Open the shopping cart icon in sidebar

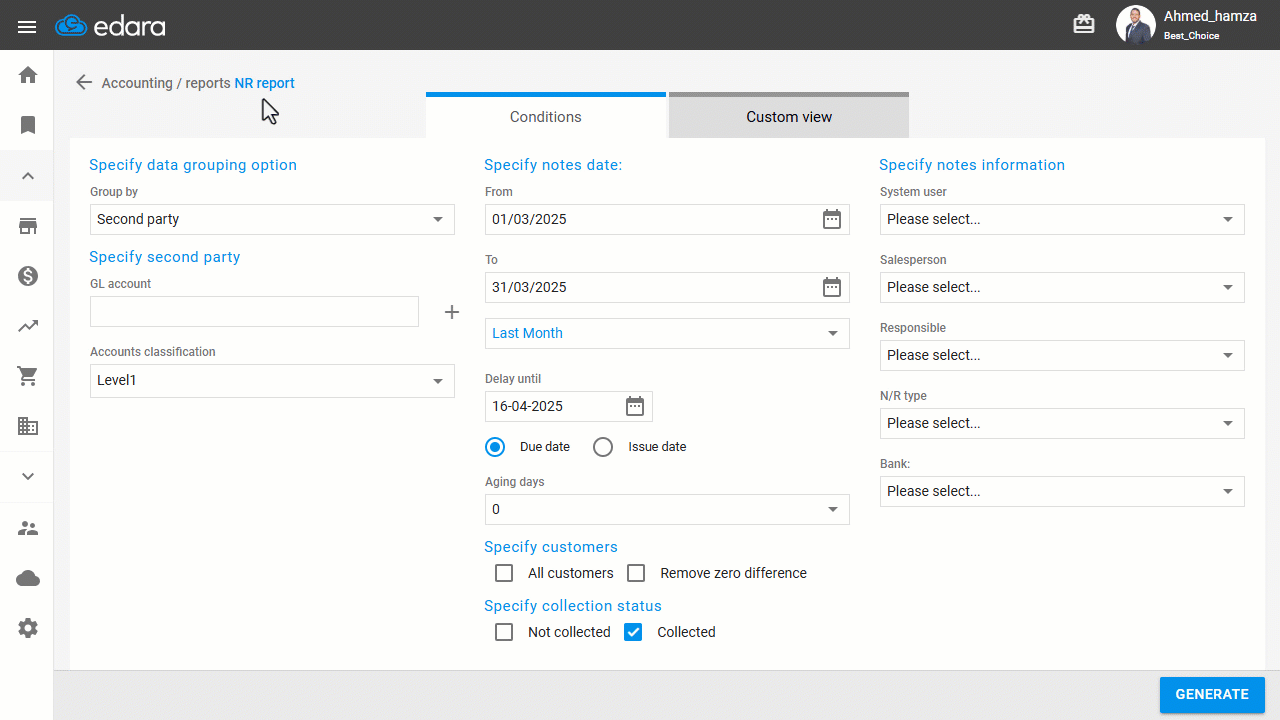[28, 376]
